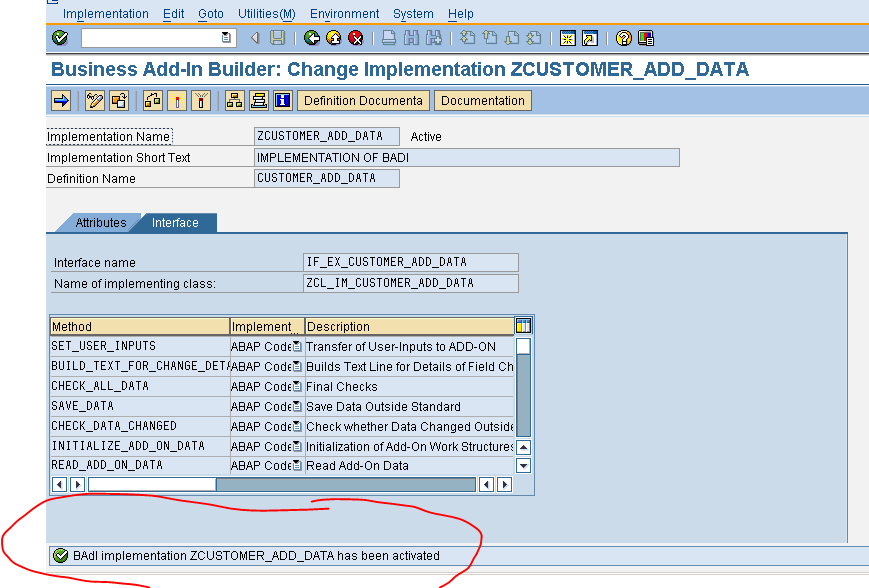869x588 pixels.
Task: Open the ABAP Code dropdown for CHECK_ALL_DATA
Action: (x=297, y=386)
